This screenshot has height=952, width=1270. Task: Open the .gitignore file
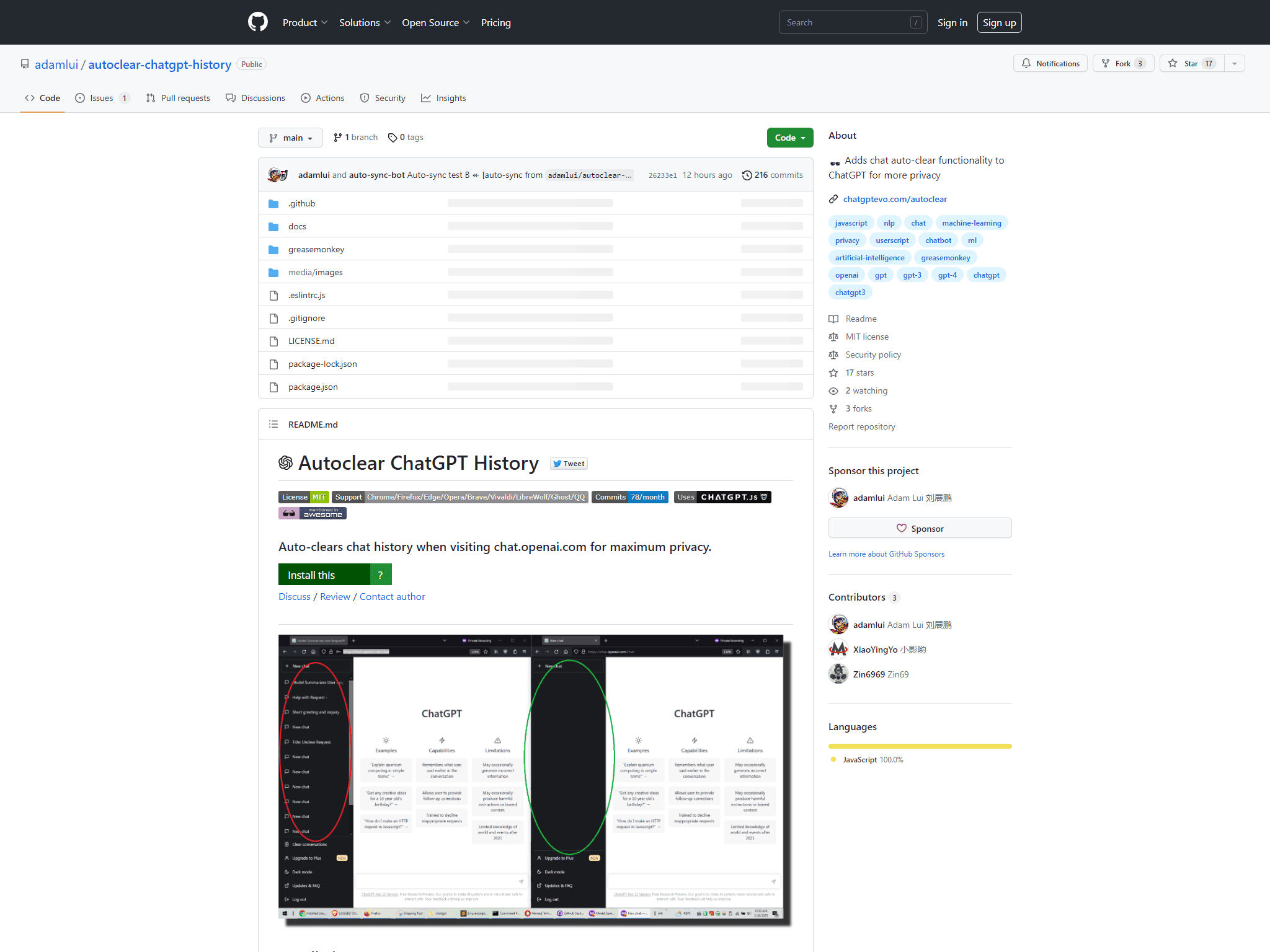pos(306,318)
